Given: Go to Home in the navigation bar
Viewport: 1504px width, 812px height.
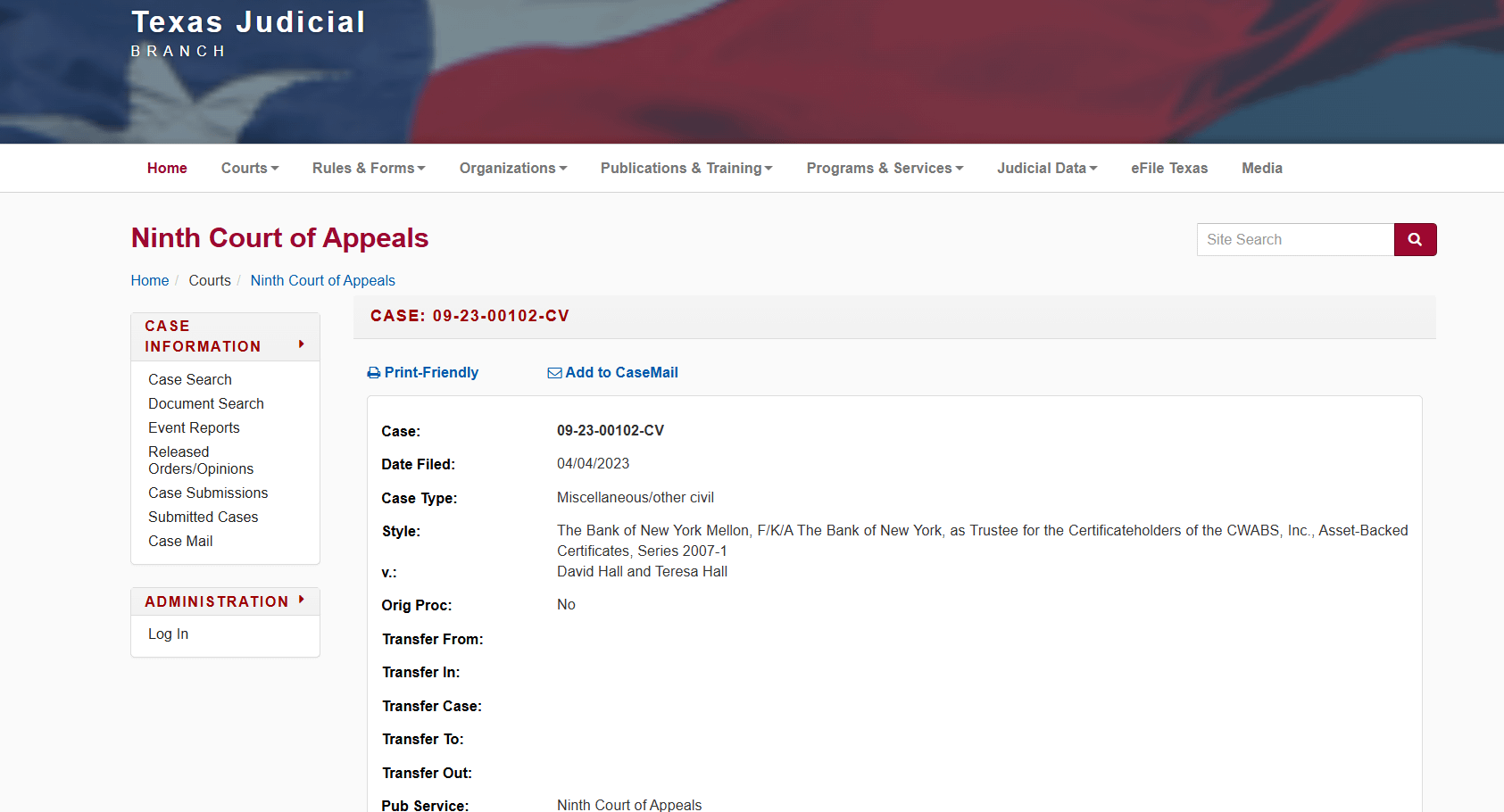Looking at the screenshot, I should 167,168.
